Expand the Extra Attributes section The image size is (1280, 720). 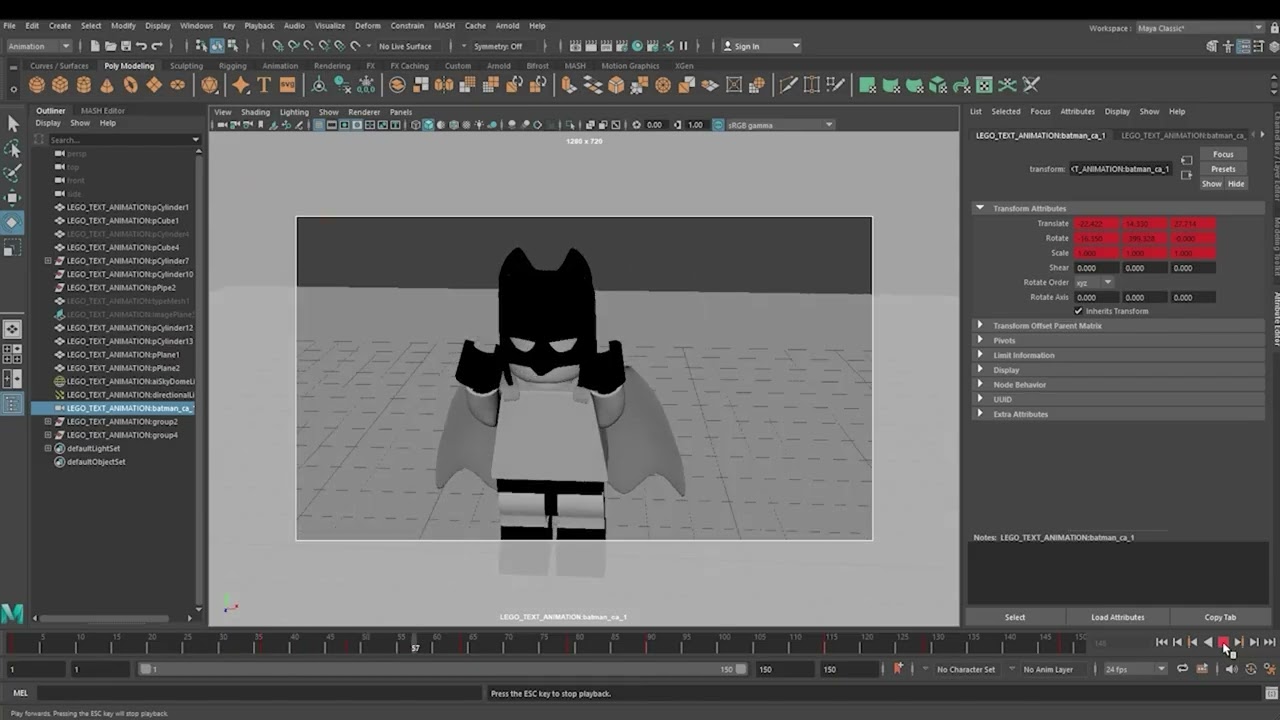coord(980,414)
